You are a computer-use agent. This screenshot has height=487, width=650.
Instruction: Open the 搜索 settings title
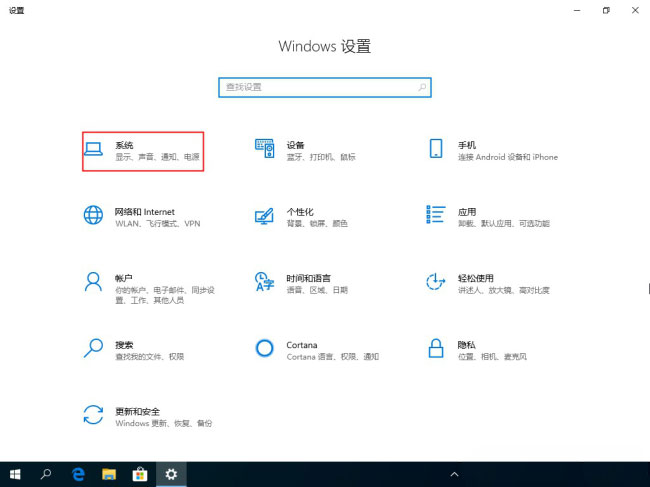[124, 345]
